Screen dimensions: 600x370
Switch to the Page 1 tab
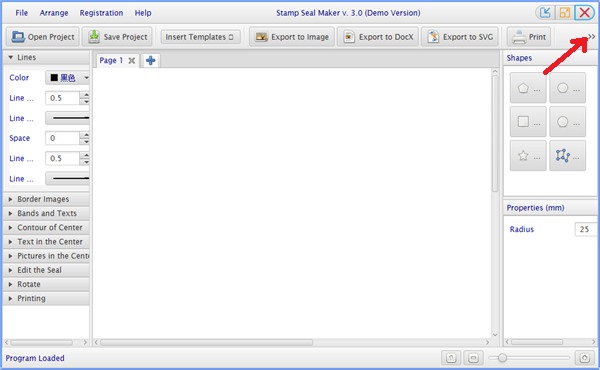click(111, 60)
